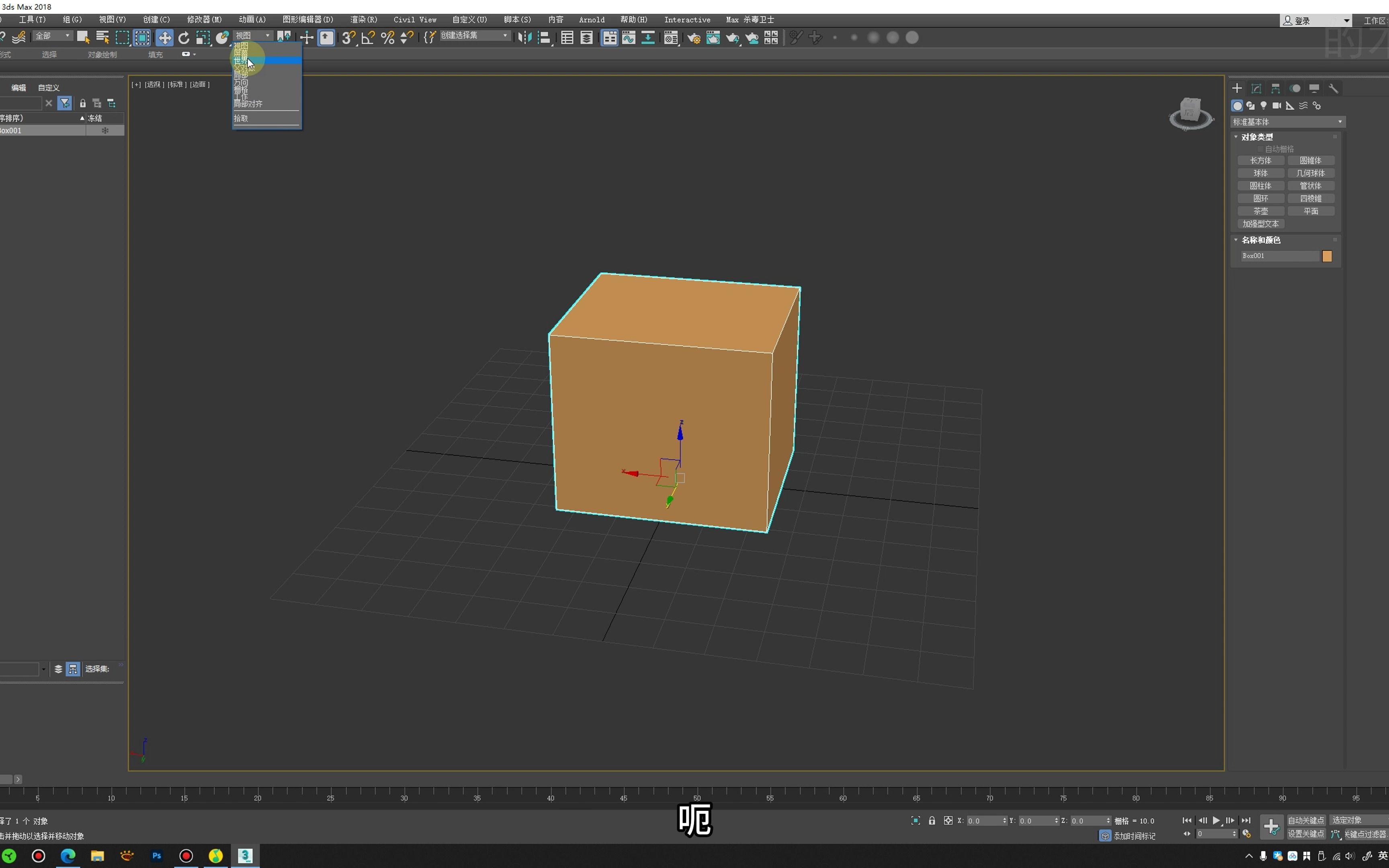The width and height of the screenshot is (1389, 868).
Task: Open Percent Snap toggle
Action: pos(387,38)
